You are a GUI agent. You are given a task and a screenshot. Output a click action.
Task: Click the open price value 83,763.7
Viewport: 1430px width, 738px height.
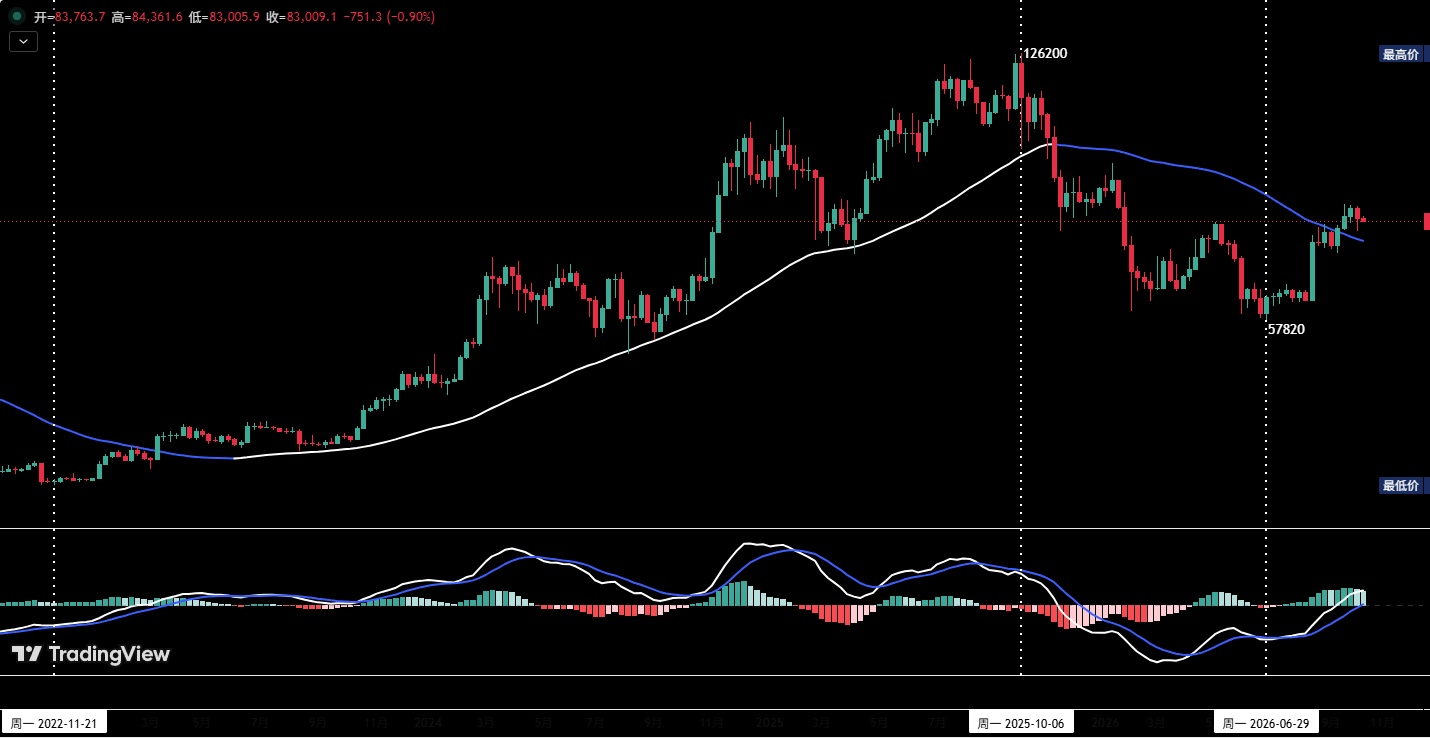tap(80, 17)
